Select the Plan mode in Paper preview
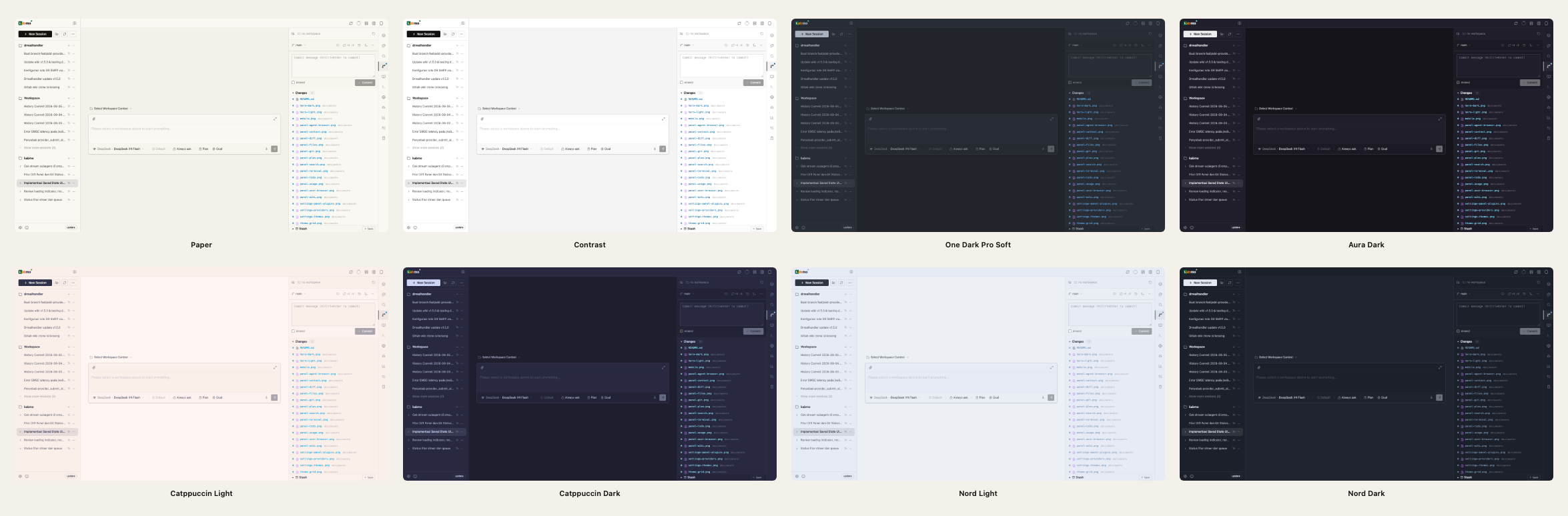 pos(204,149)
